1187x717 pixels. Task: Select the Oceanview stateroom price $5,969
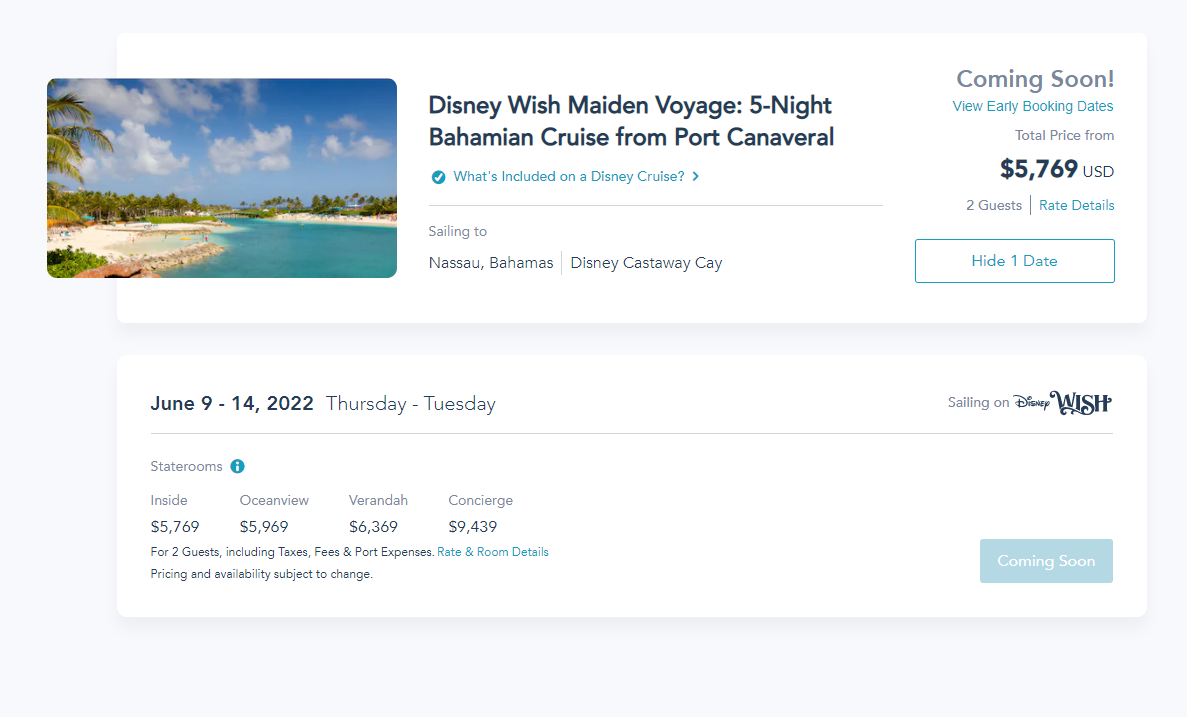[x=264, y=527]
